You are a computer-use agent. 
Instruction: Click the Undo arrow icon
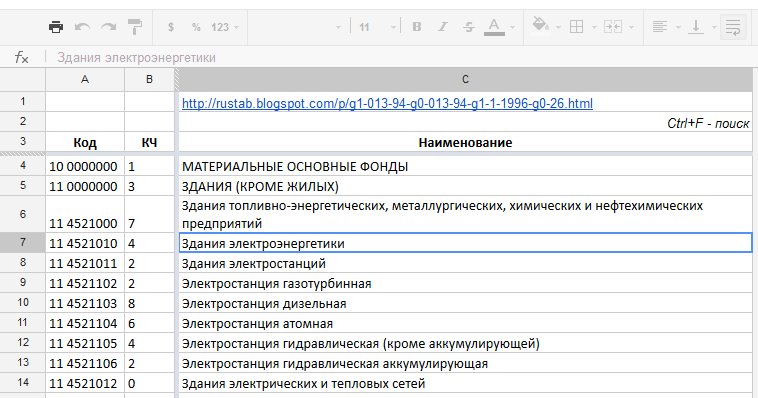[x=82, y=27]
